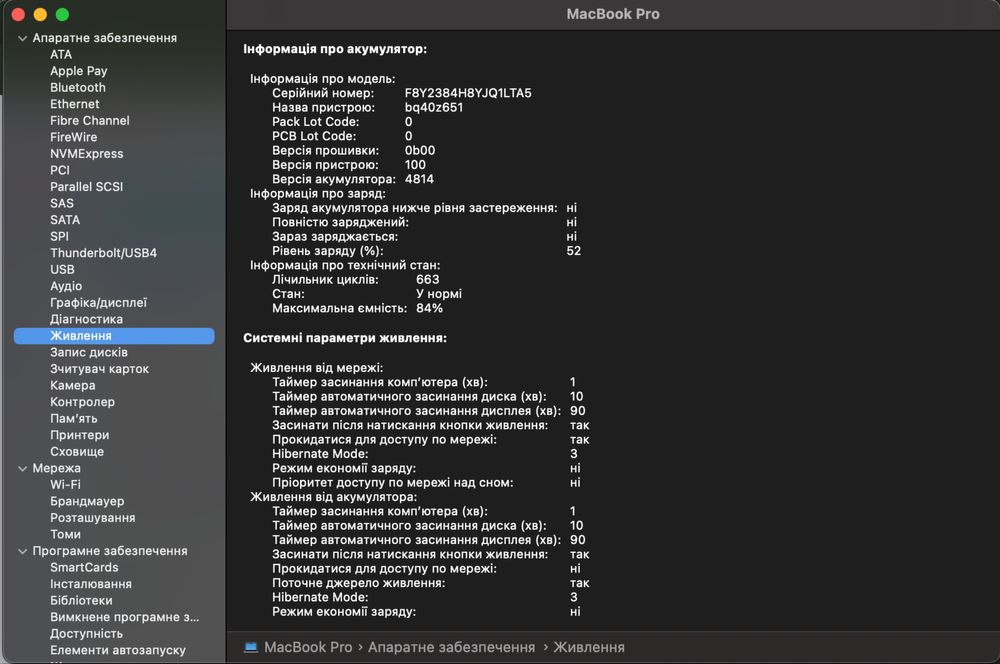Click Живлення in breadcrumb path
This screenshot has width=1000, height=664.
(x=589, y=649)
